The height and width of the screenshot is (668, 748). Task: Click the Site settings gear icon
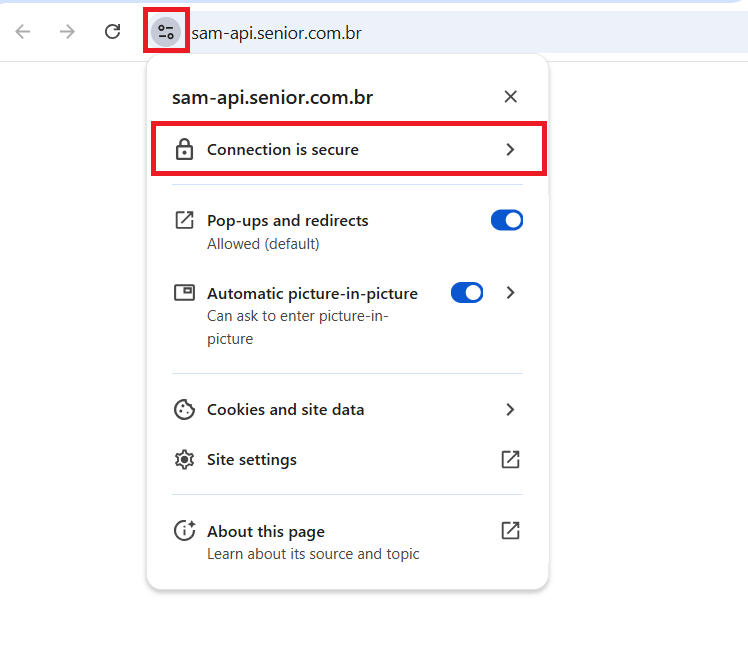click(184, 460)
